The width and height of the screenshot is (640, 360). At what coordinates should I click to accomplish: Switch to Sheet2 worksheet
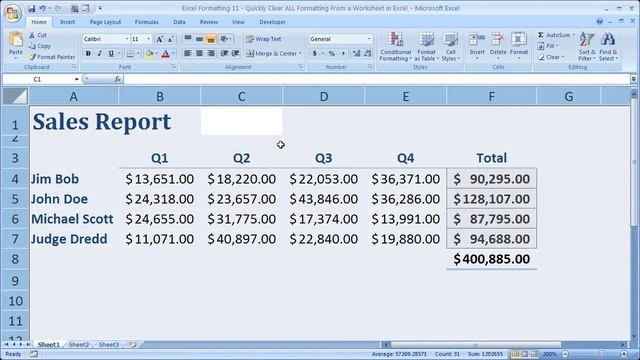[x=78, y=344]
